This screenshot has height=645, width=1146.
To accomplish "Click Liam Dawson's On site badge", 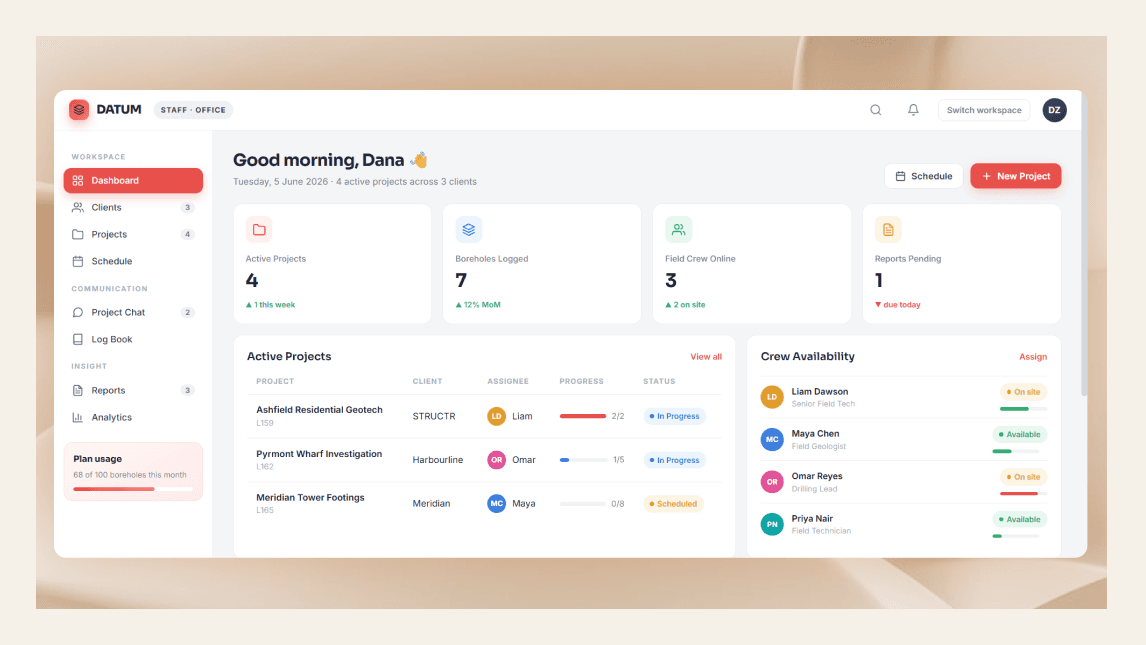I will (x=1023, y=392).
